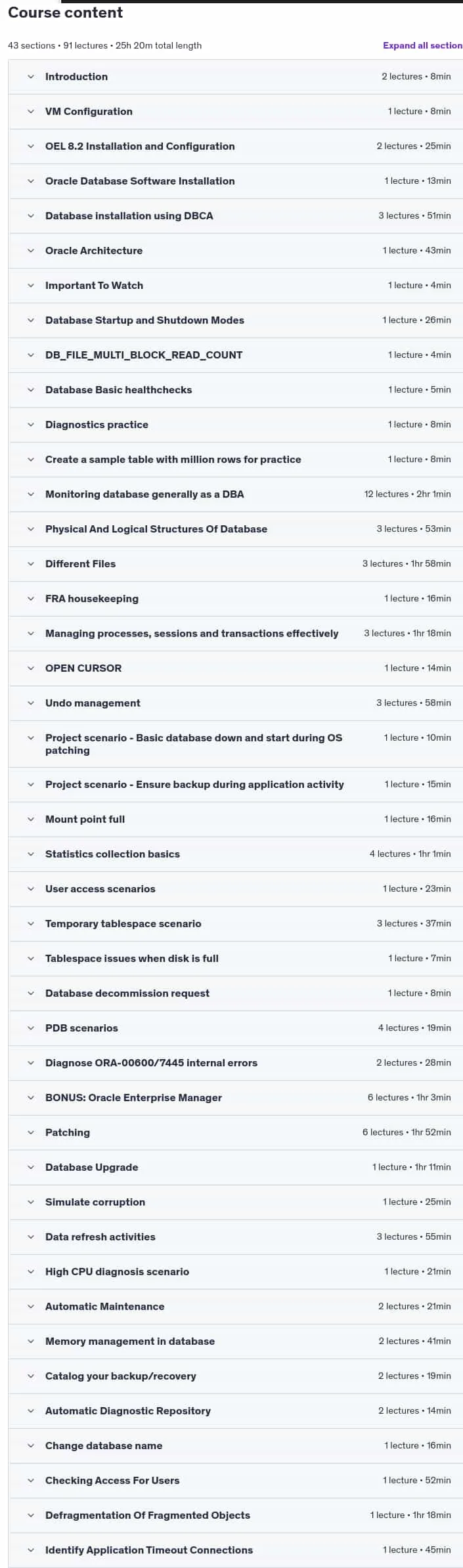This screenshot has width=463, height=1568.
Task: Open Identify Application Timeout Connections section
Action: (x=235, y=1550)
